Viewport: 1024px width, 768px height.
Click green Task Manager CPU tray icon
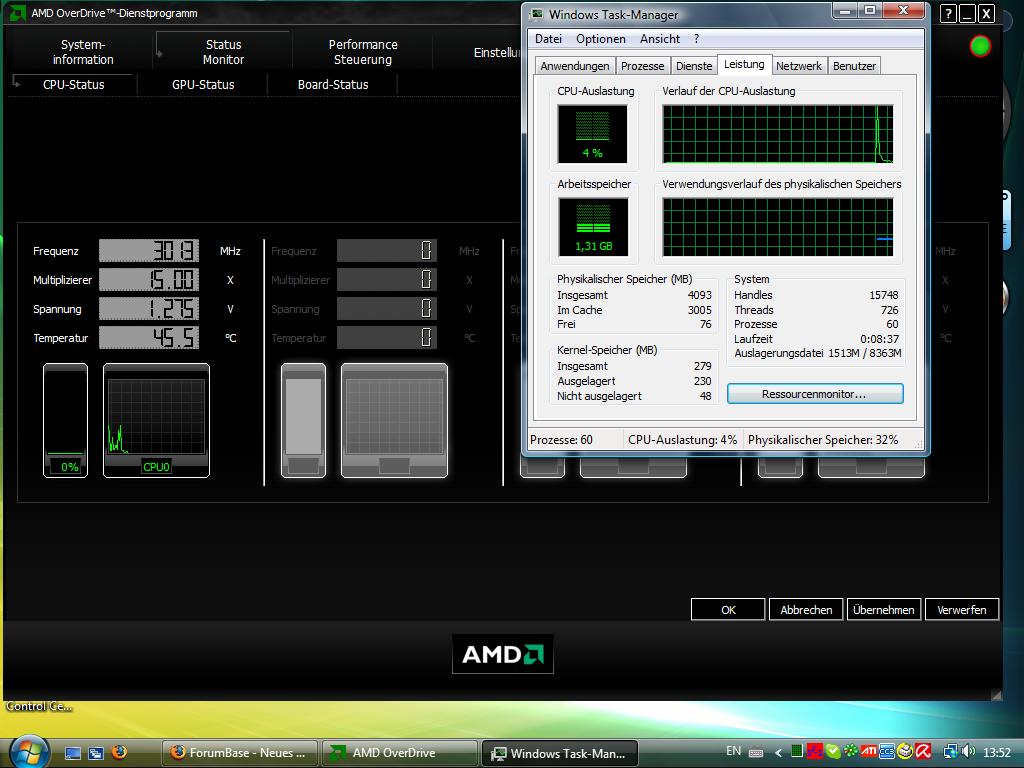797,751
